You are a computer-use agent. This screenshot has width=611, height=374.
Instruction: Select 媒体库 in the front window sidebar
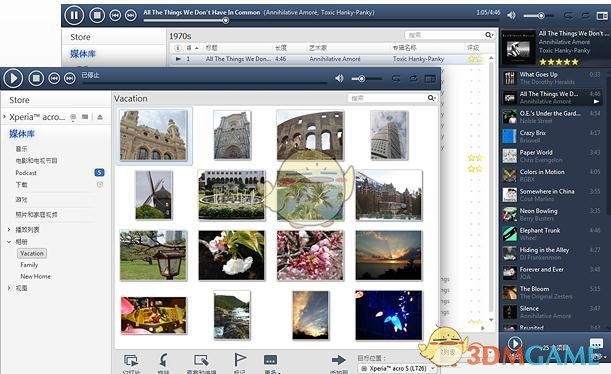pyautogui.click(x=22, y=134)
